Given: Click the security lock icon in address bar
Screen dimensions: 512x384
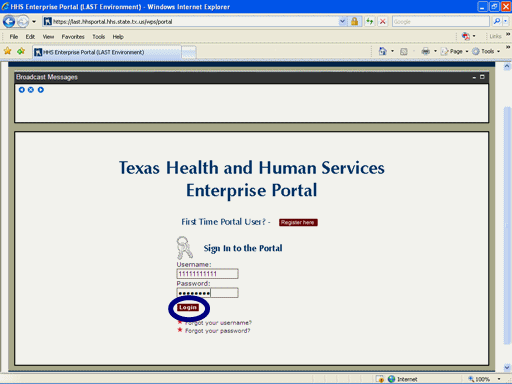Looking at the screenshot, I should click(354, 22).
